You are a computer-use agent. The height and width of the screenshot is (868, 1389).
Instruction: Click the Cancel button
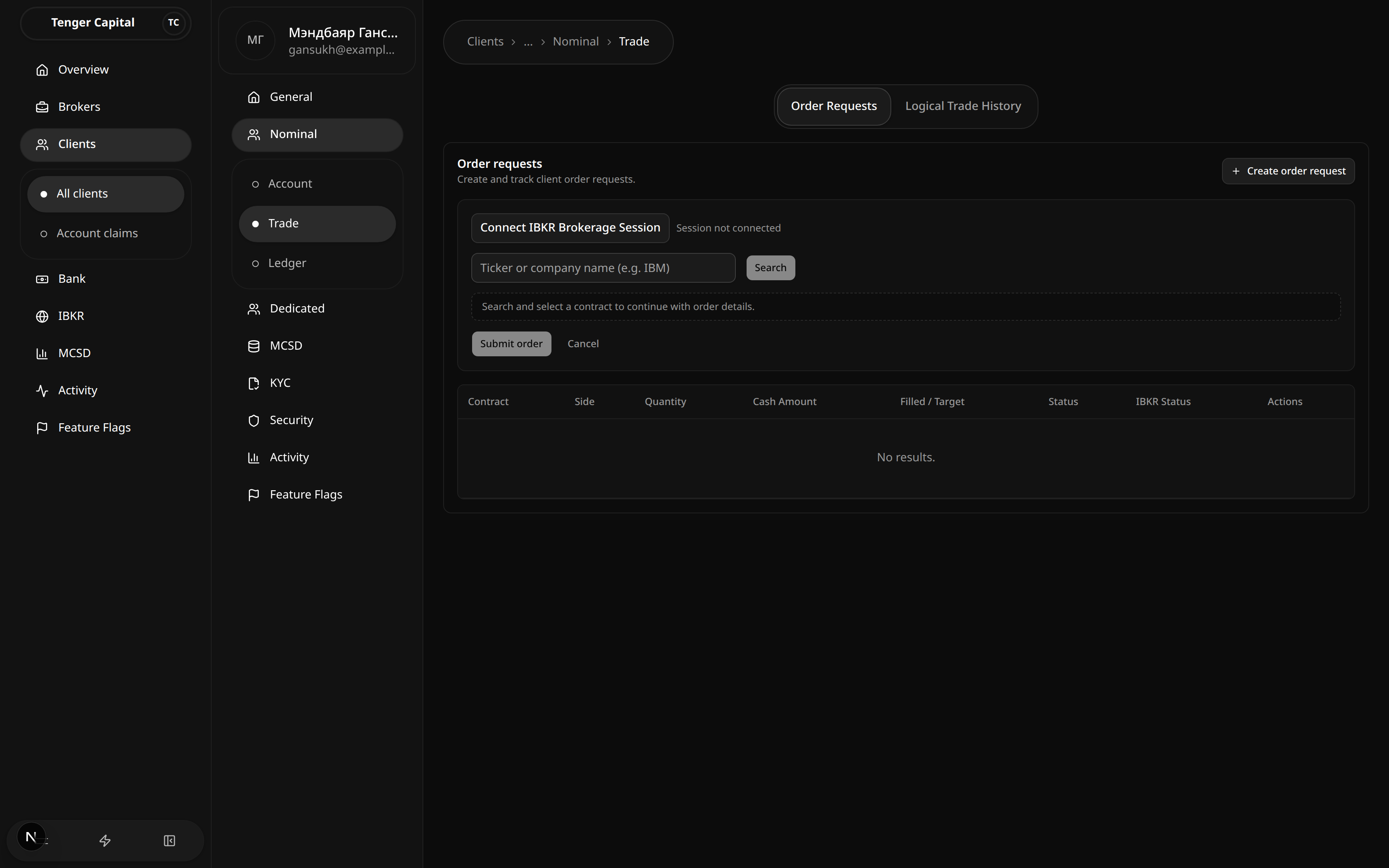(x=583, y=344)
